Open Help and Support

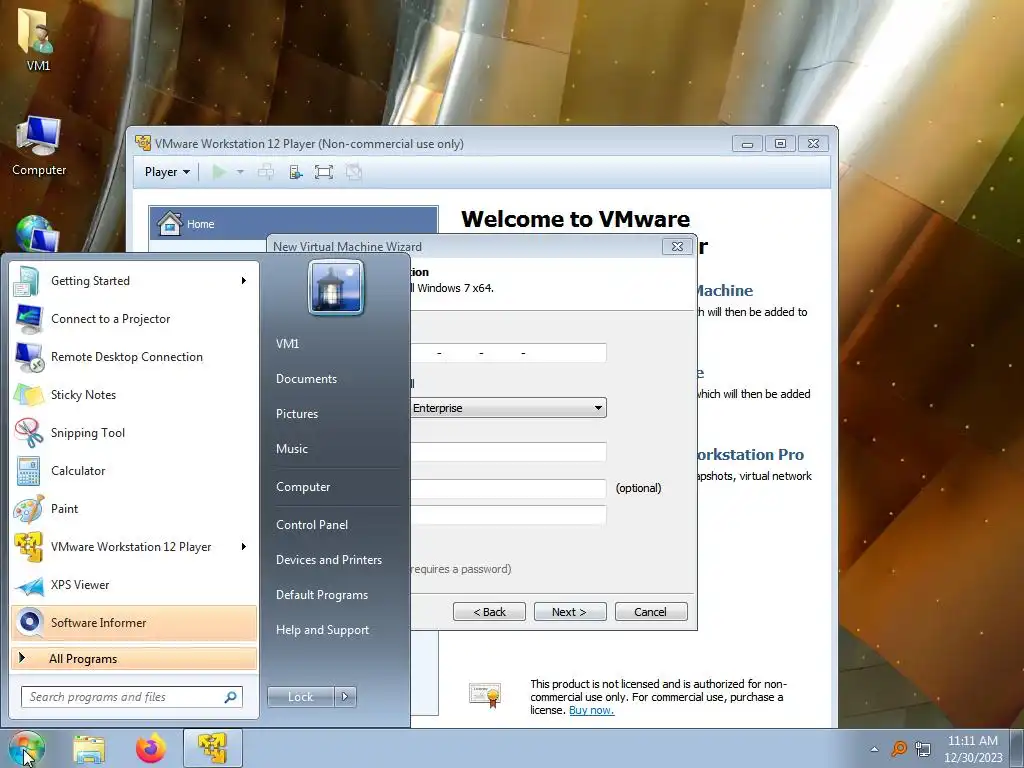click(x=322, y=630)
